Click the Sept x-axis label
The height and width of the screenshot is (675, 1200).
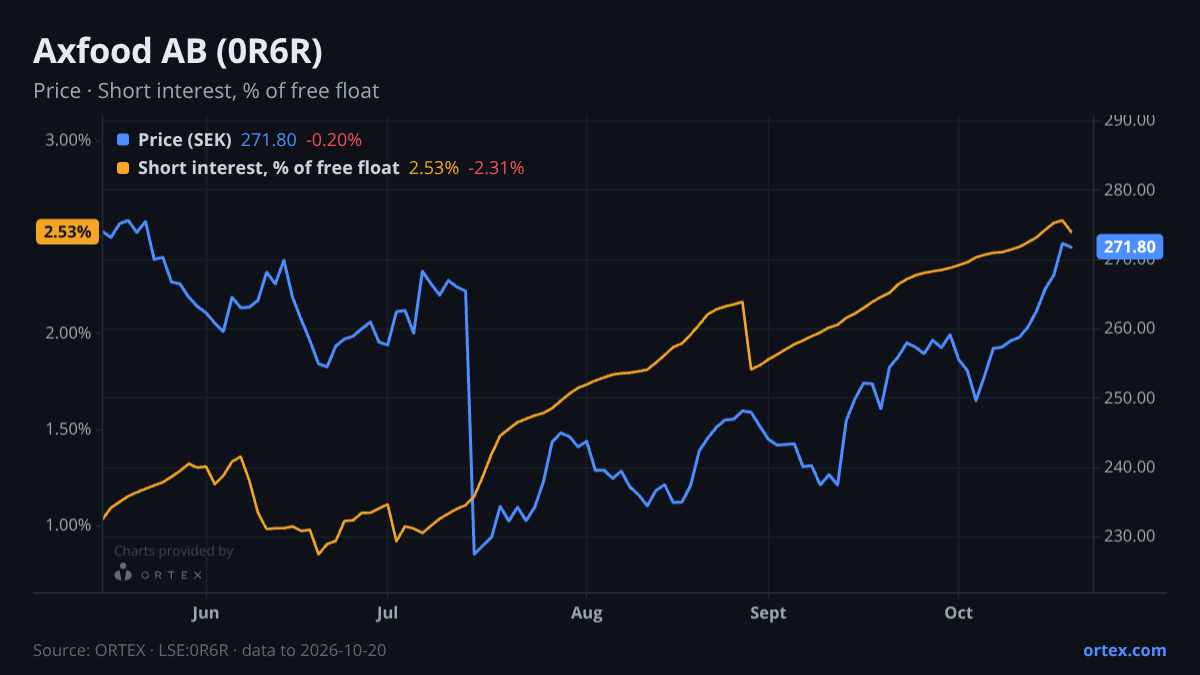pos(768,613)
